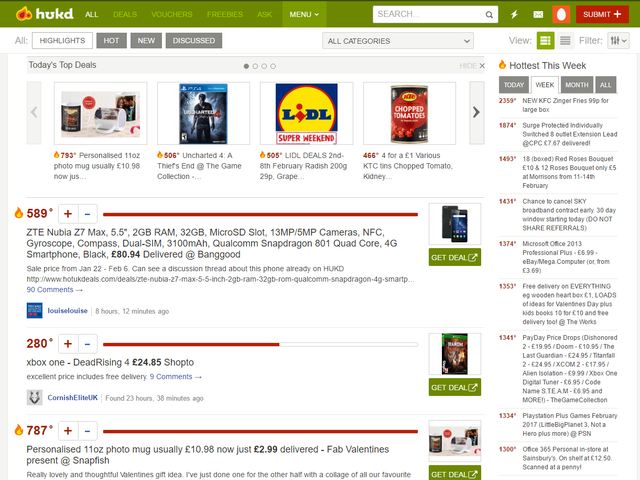Open Uncharted 4 top deal thumbnail

tap(203, 113)
